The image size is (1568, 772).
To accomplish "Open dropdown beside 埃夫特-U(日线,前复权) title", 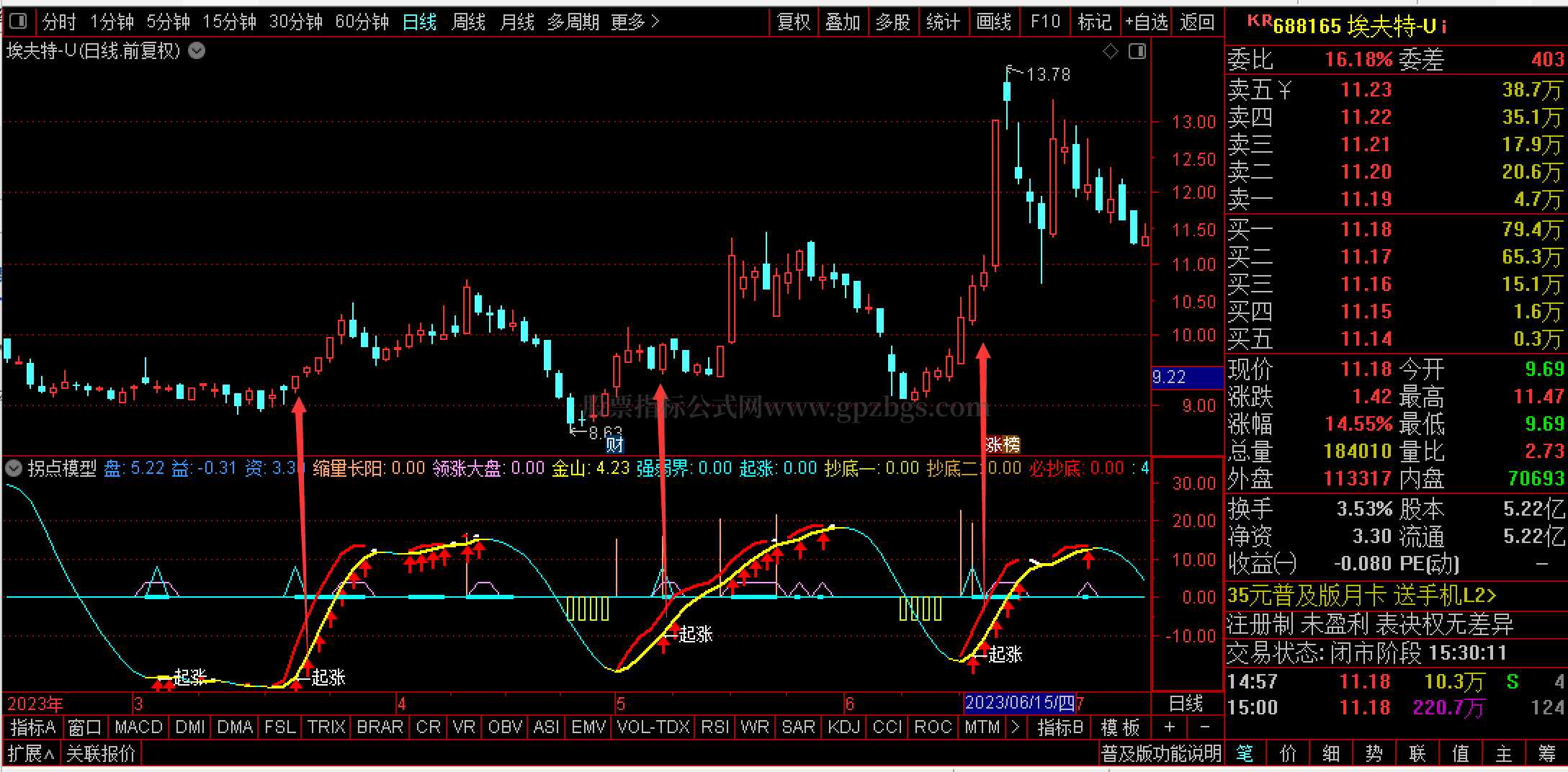I will (197, 50).
